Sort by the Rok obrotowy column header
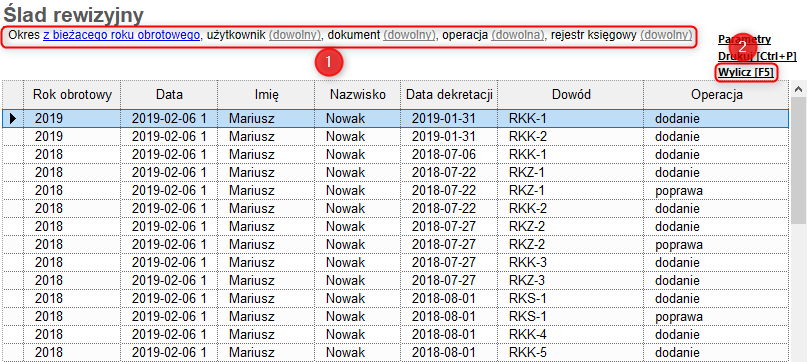 point(72,95)
